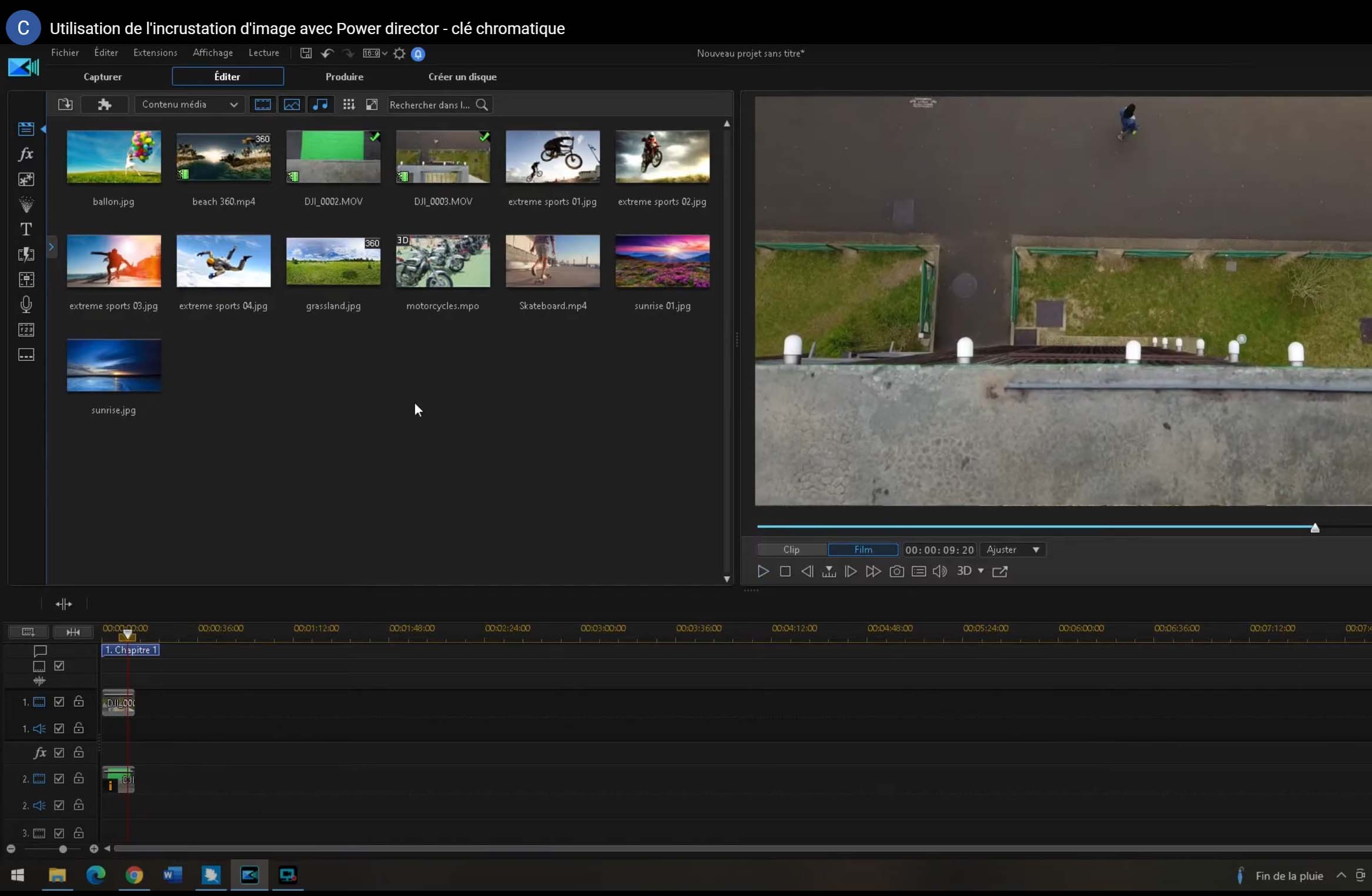Switch to the Capturer tab

[102, 77]
